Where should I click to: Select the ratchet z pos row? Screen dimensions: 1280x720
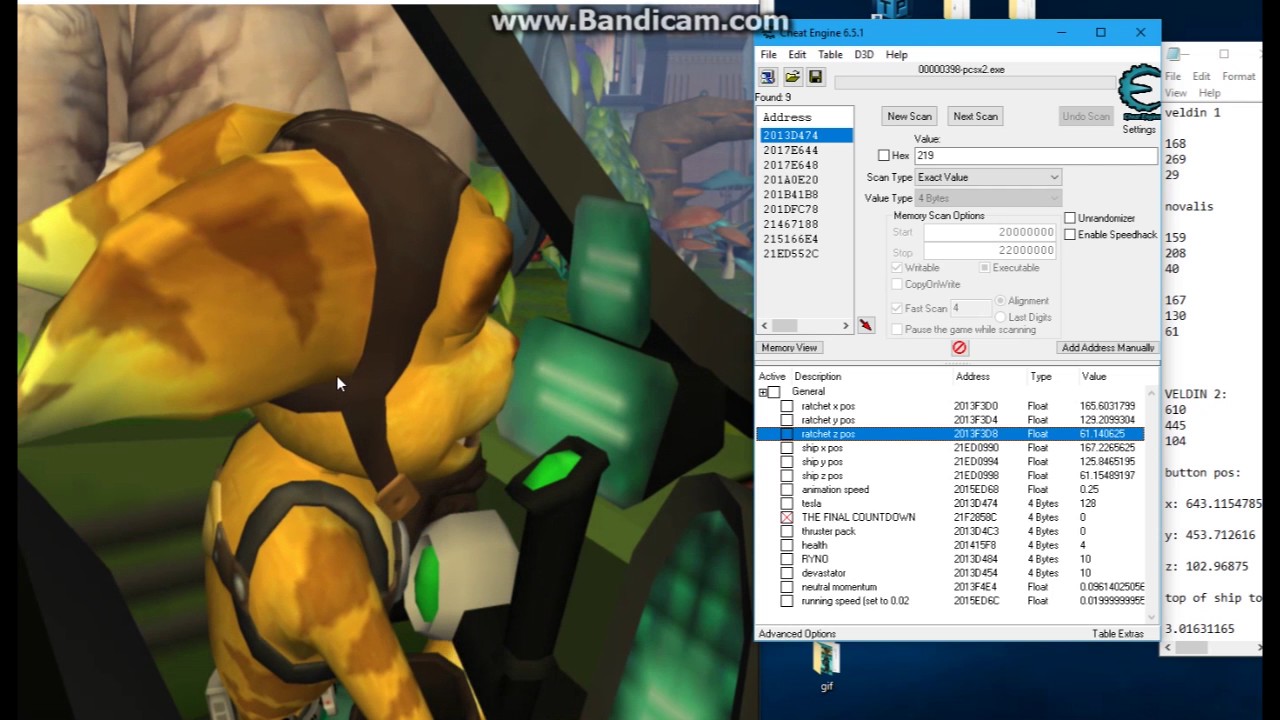click(x=950, y=434)
